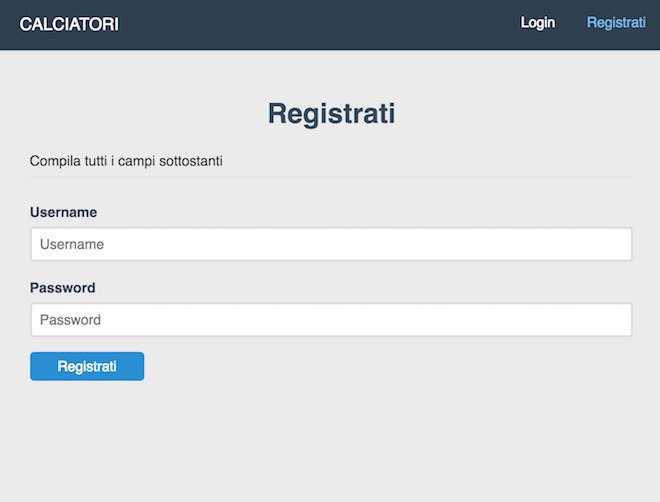Open the Login page from navbar

click(537, 23)
